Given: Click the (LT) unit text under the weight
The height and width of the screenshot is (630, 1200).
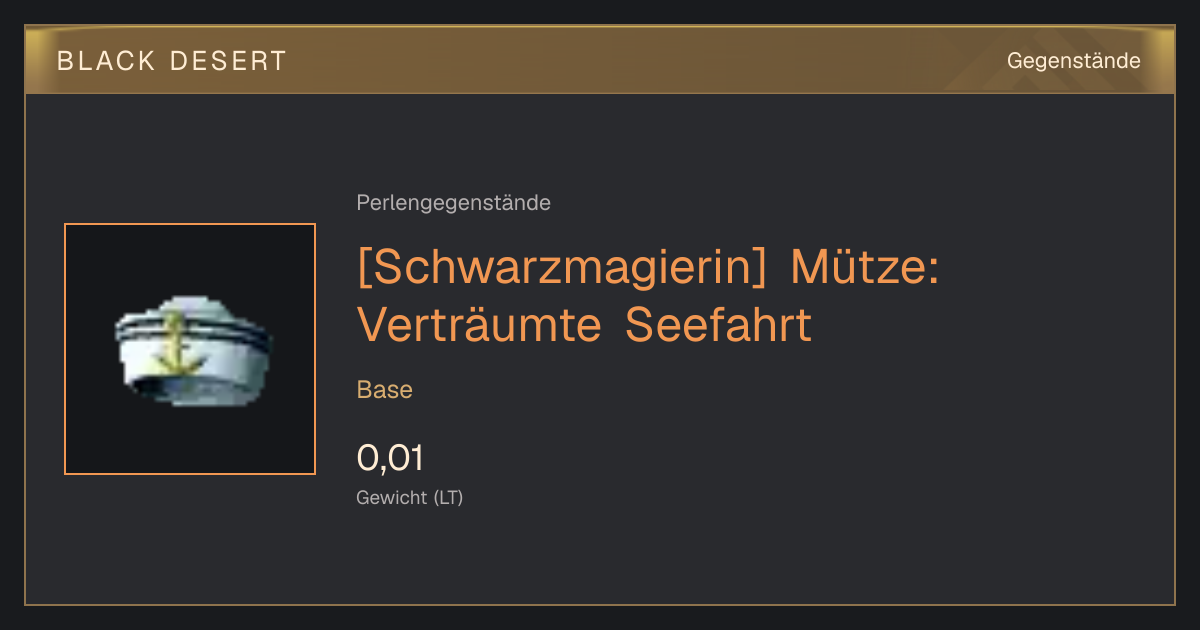Looking at the screenshot, I should [x=448, y=498].
